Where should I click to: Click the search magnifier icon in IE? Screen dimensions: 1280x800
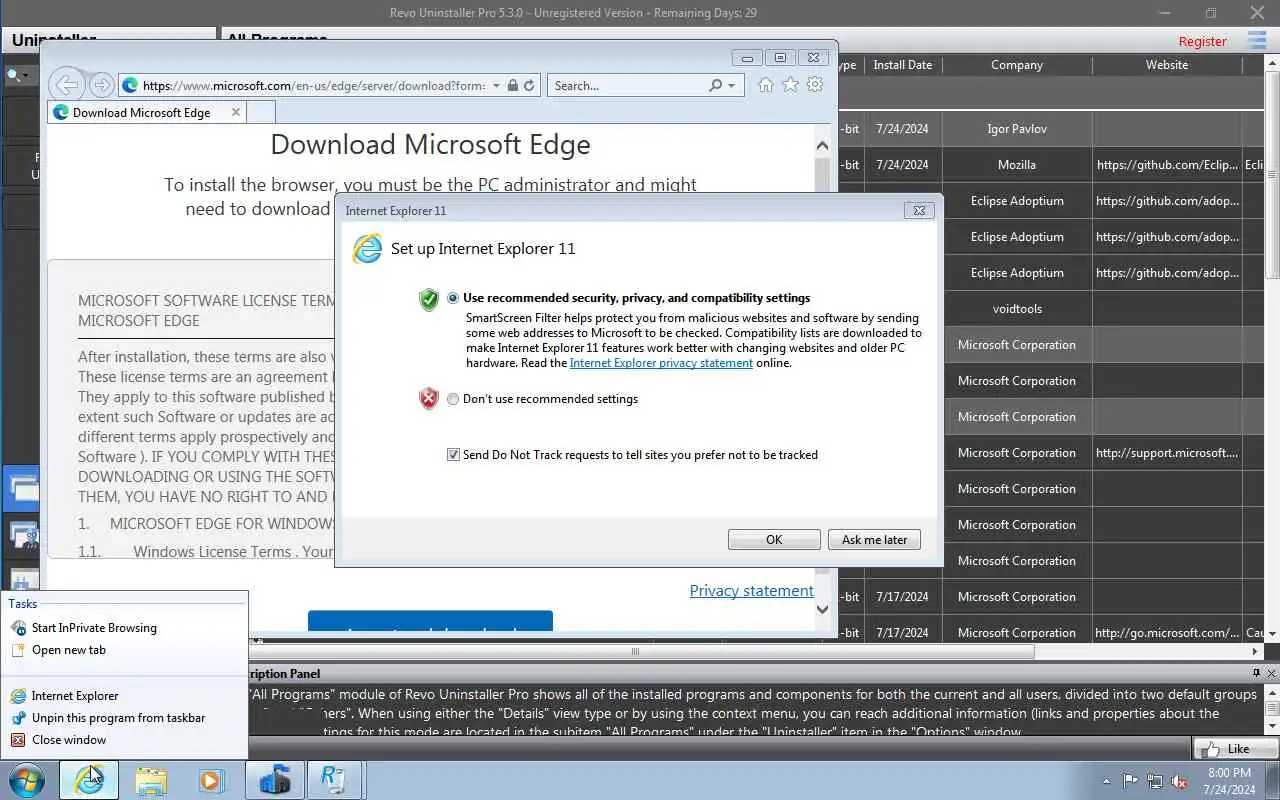(715, 86)
